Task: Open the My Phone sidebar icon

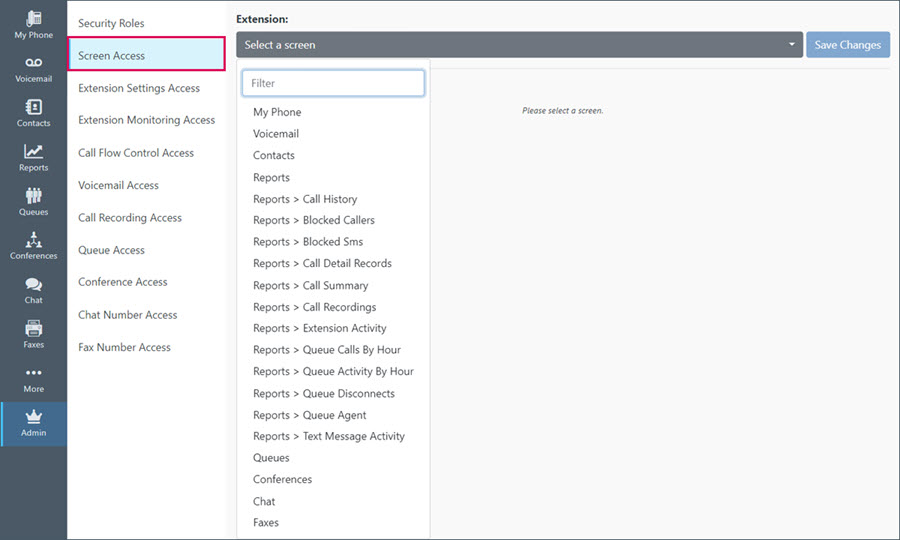Action: point(33,18)
